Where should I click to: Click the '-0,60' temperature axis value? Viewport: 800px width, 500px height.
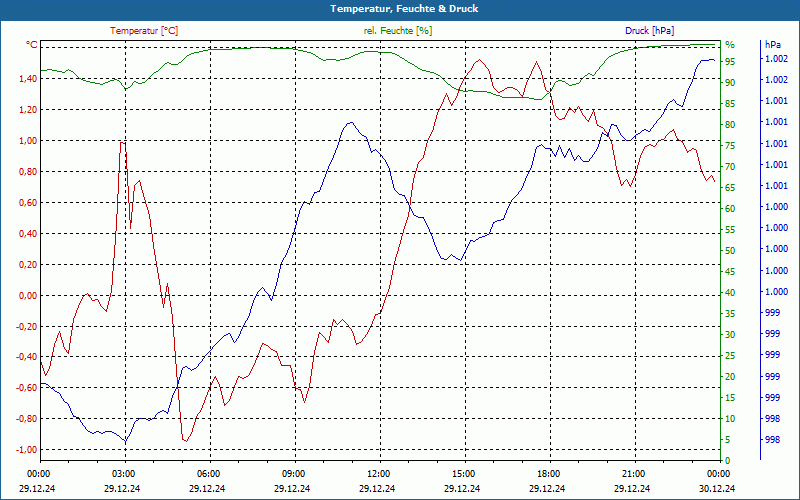[x=27, y=388]
